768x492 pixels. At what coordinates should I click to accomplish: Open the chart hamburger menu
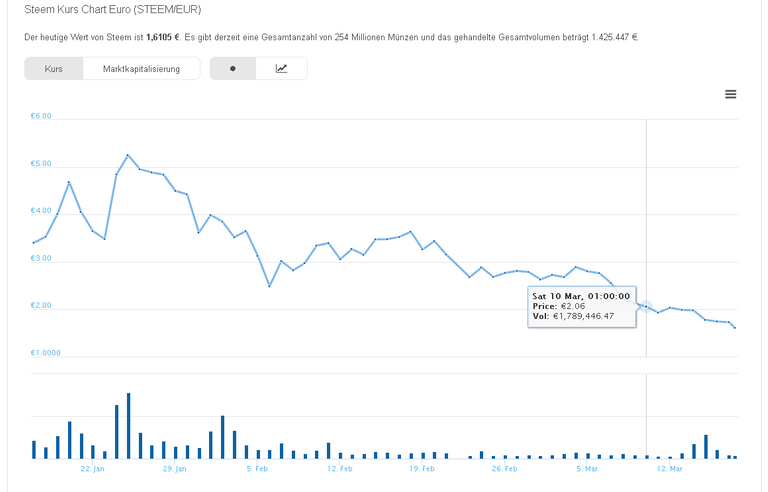[x=731, y=94]
